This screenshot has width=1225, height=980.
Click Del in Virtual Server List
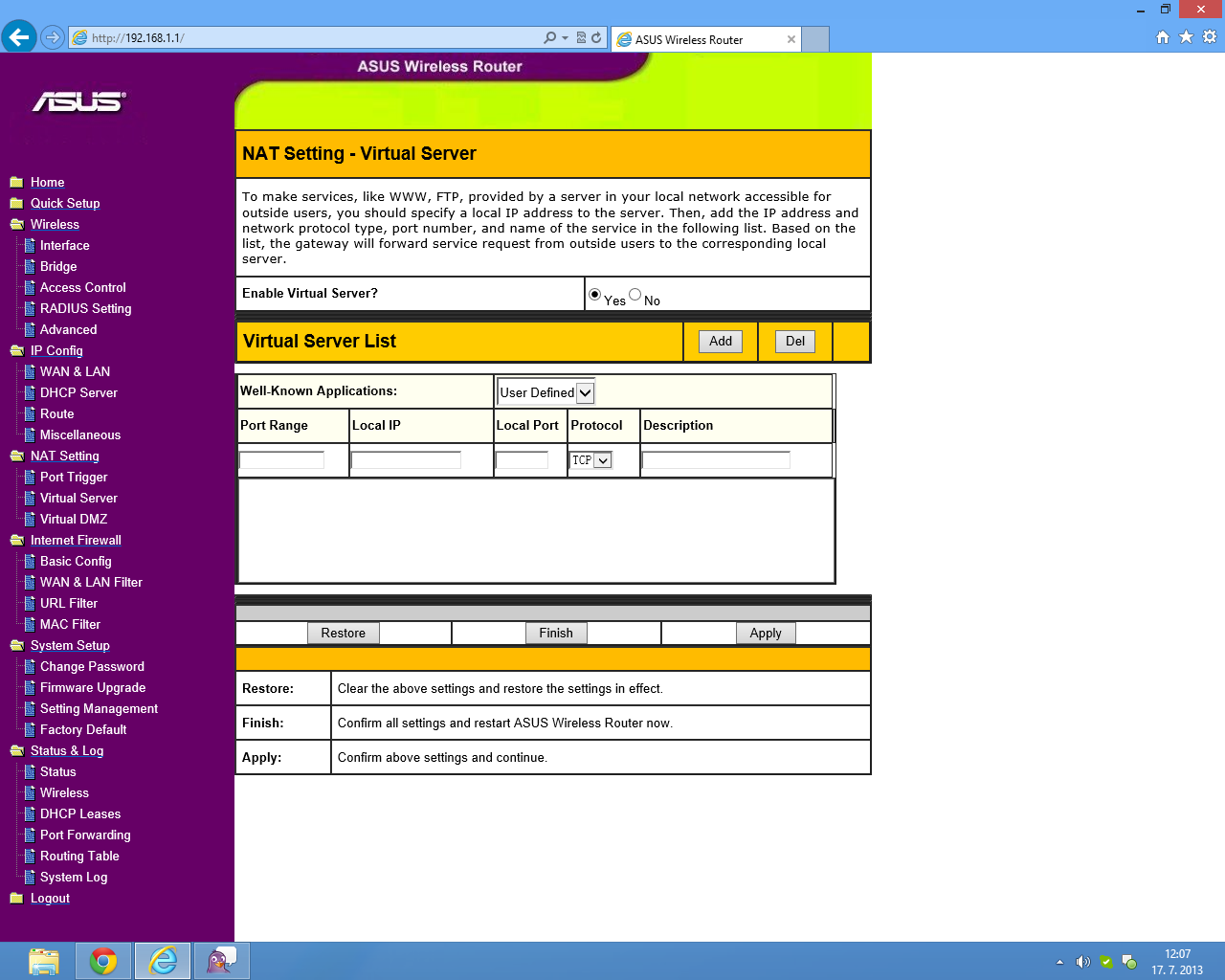pyautogui.click(x=795, y=342)
